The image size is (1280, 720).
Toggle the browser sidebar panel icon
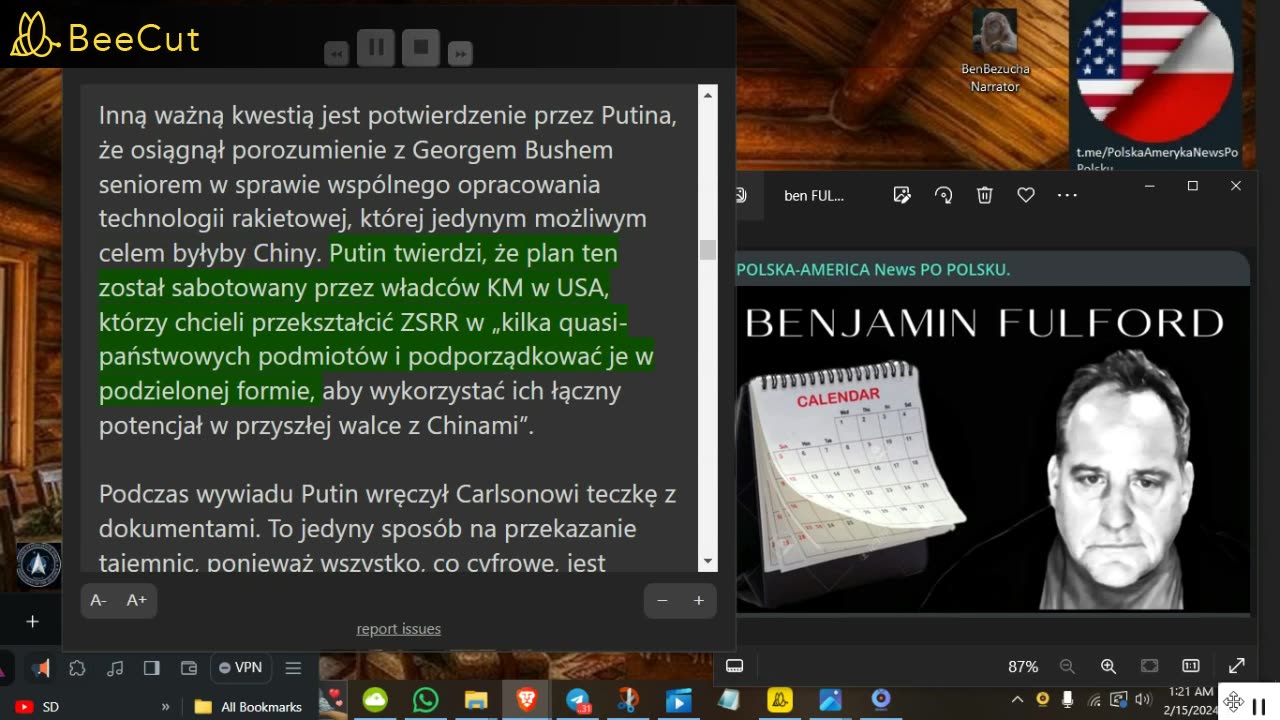point(152,668)
